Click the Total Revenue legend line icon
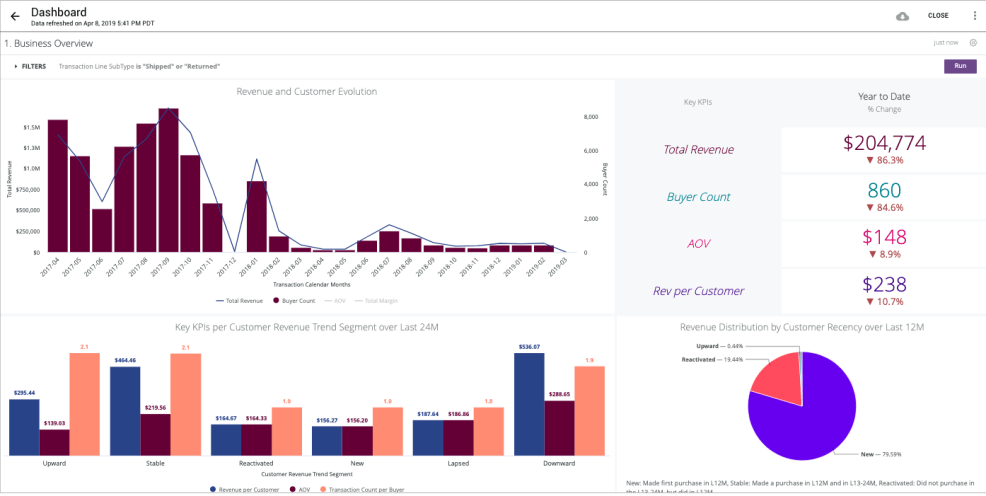986x496 pixels. 219,300
